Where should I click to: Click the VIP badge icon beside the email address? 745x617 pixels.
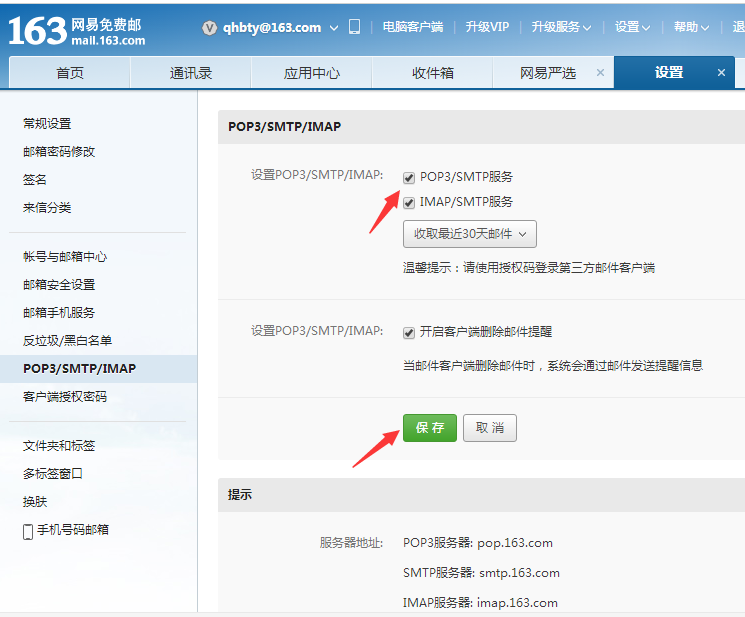pos(209,28)
